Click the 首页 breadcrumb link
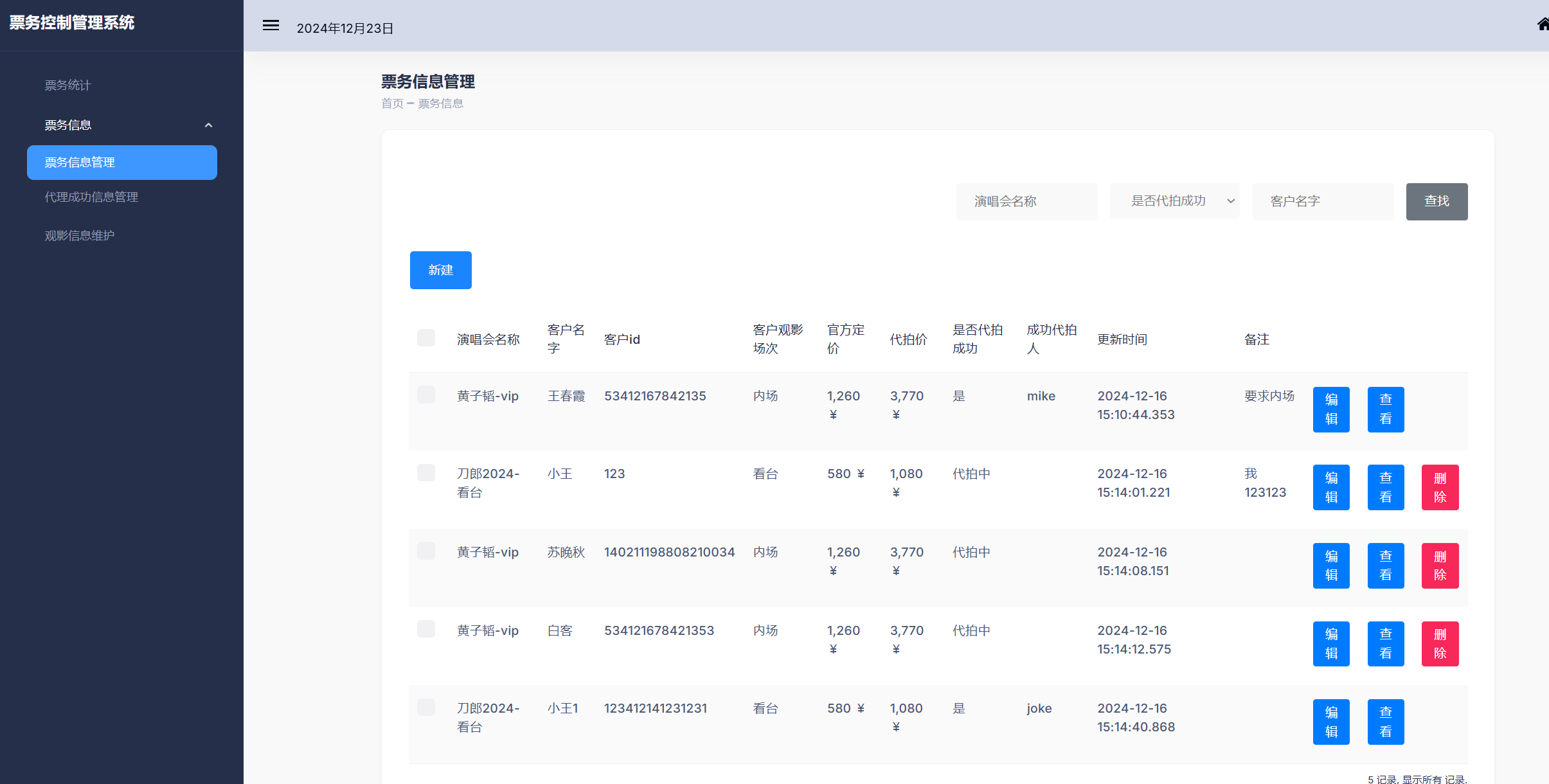 [392, 103]
